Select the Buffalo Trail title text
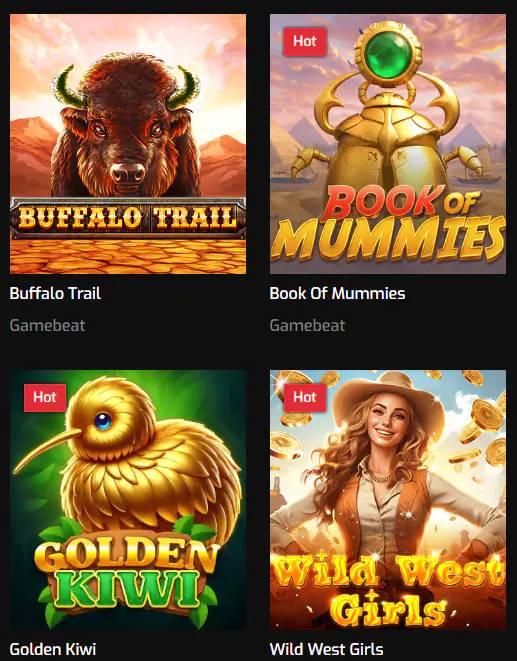Viewport: 517px width, 661px height. click(x=55, y=293)
